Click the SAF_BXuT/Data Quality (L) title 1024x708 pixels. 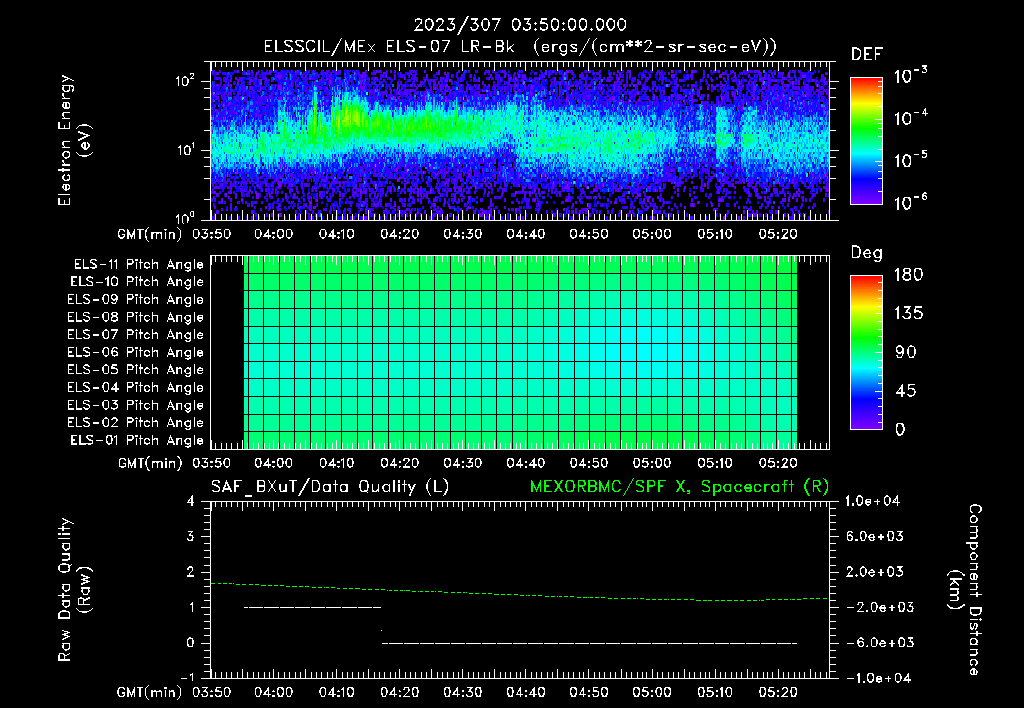(330, 487)
